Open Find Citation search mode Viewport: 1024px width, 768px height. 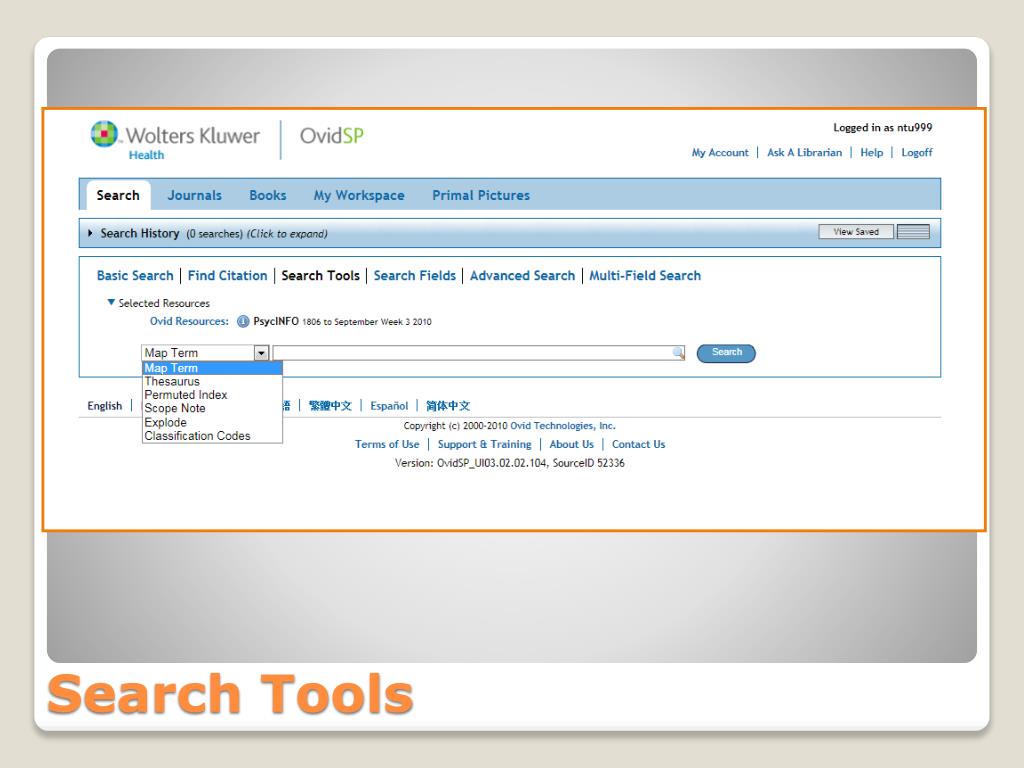tap(228, 276)
